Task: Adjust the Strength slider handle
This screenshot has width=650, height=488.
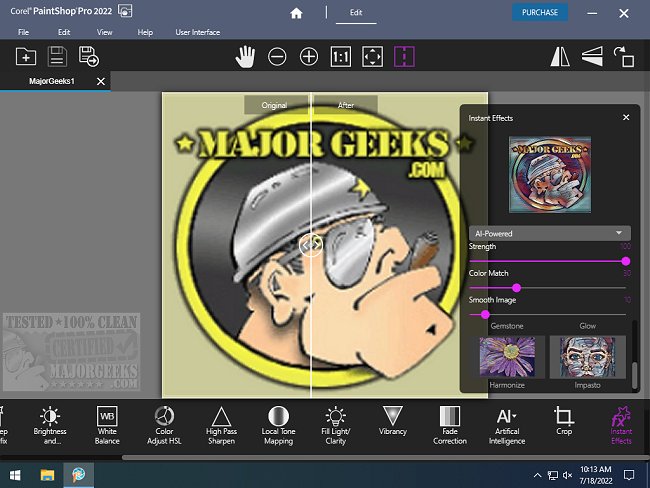Action: click(626, 261)
